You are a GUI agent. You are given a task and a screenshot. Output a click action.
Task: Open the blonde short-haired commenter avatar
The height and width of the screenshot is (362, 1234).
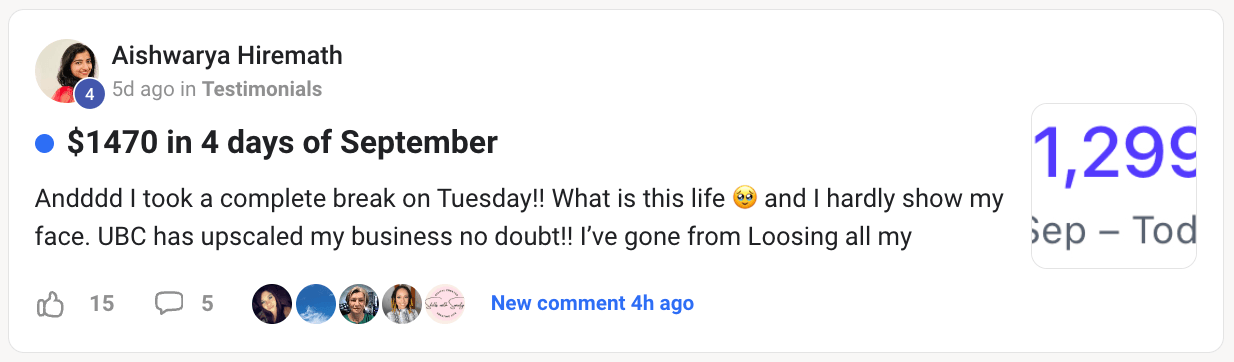click(358, 303)
